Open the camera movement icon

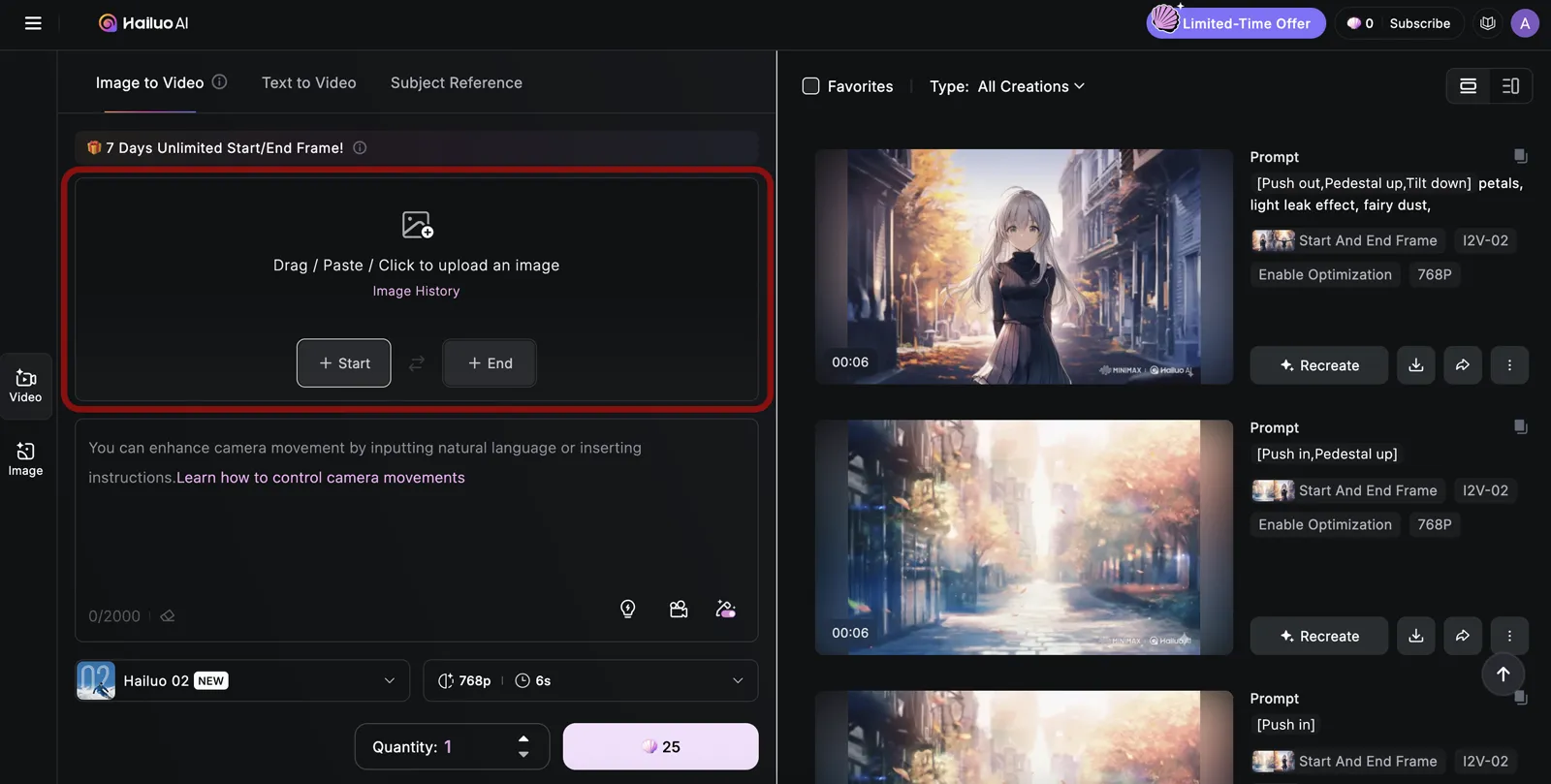679,609
